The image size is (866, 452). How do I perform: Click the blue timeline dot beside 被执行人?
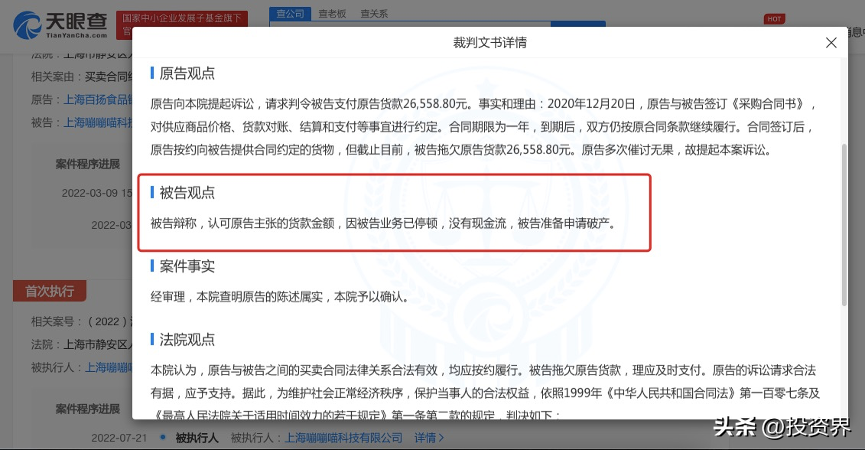click(x=162, y=437)
